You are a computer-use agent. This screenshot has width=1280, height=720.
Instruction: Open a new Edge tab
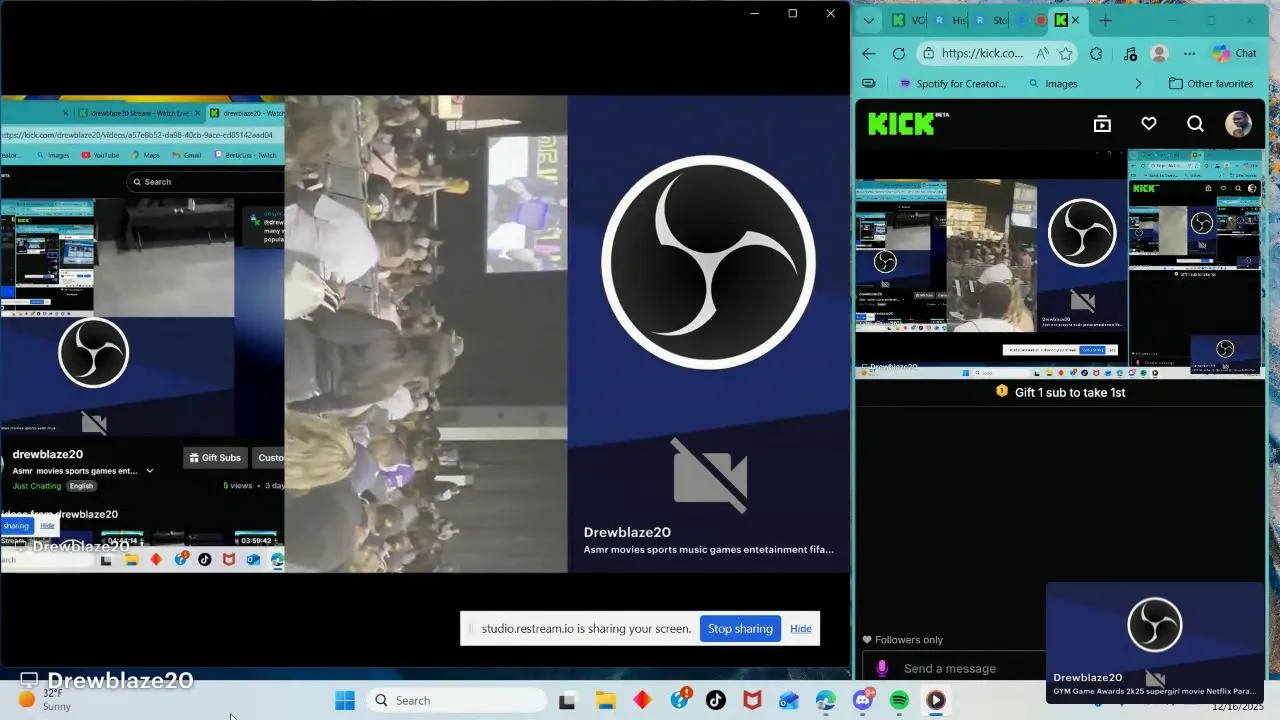(1105, 20)
